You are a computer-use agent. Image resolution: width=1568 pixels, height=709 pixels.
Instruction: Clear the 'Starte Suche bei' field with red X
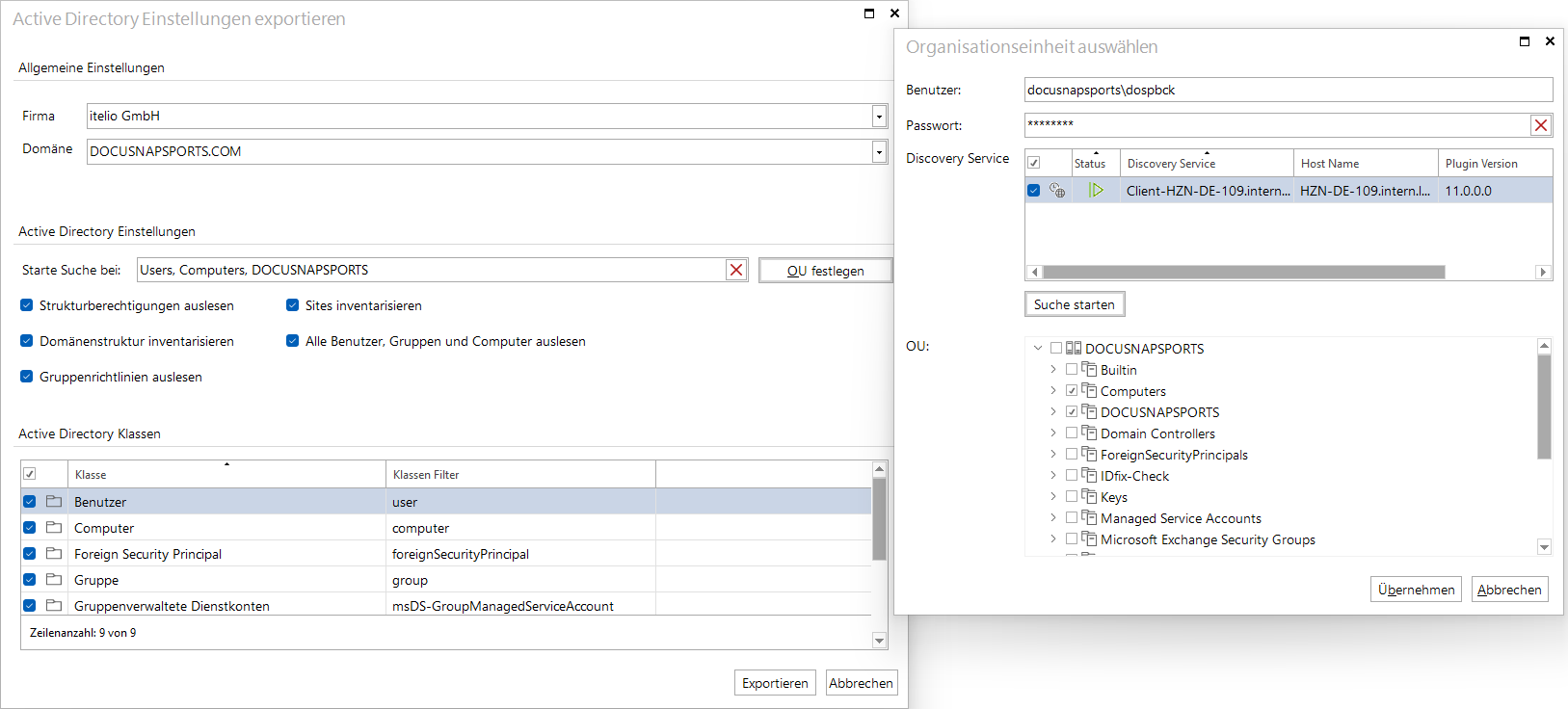(736, 270)
